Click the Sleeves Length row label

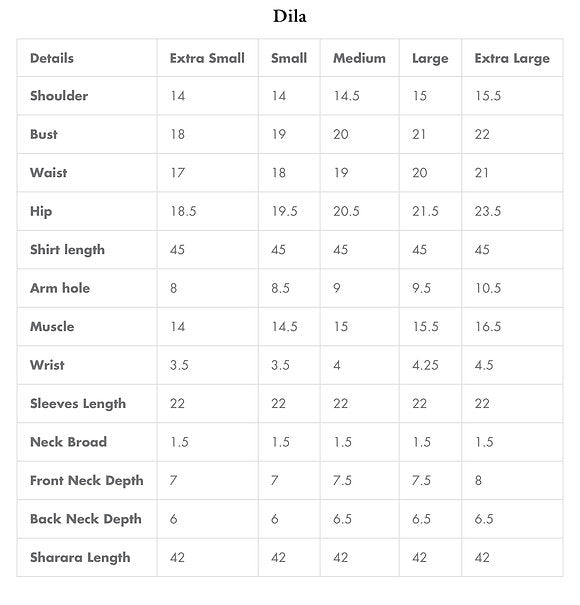click(x=78, y=404)
